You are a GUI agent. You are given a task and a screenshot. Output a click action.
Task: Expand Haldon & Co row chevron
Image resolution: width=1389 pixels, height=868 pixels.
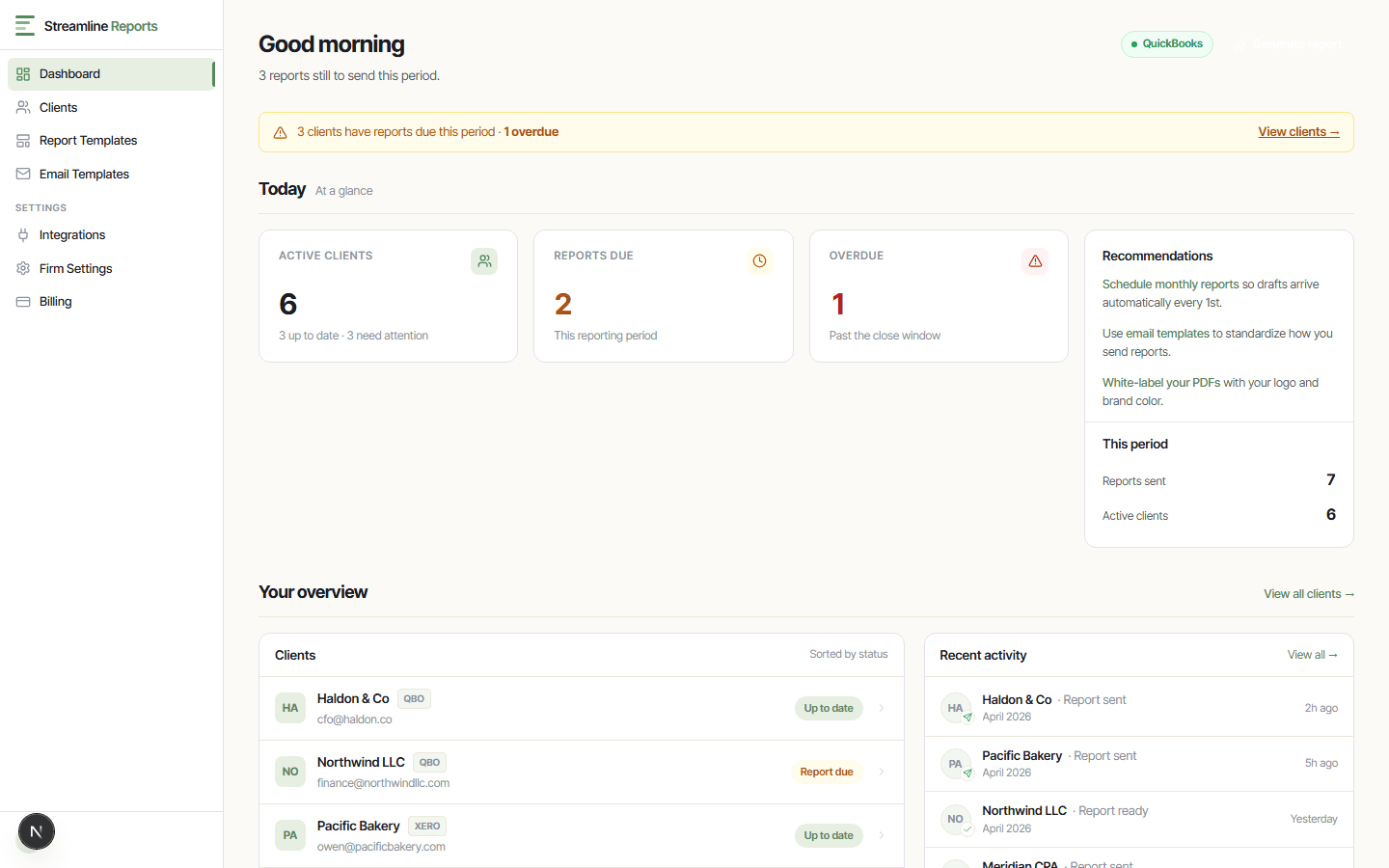[882, 709]
